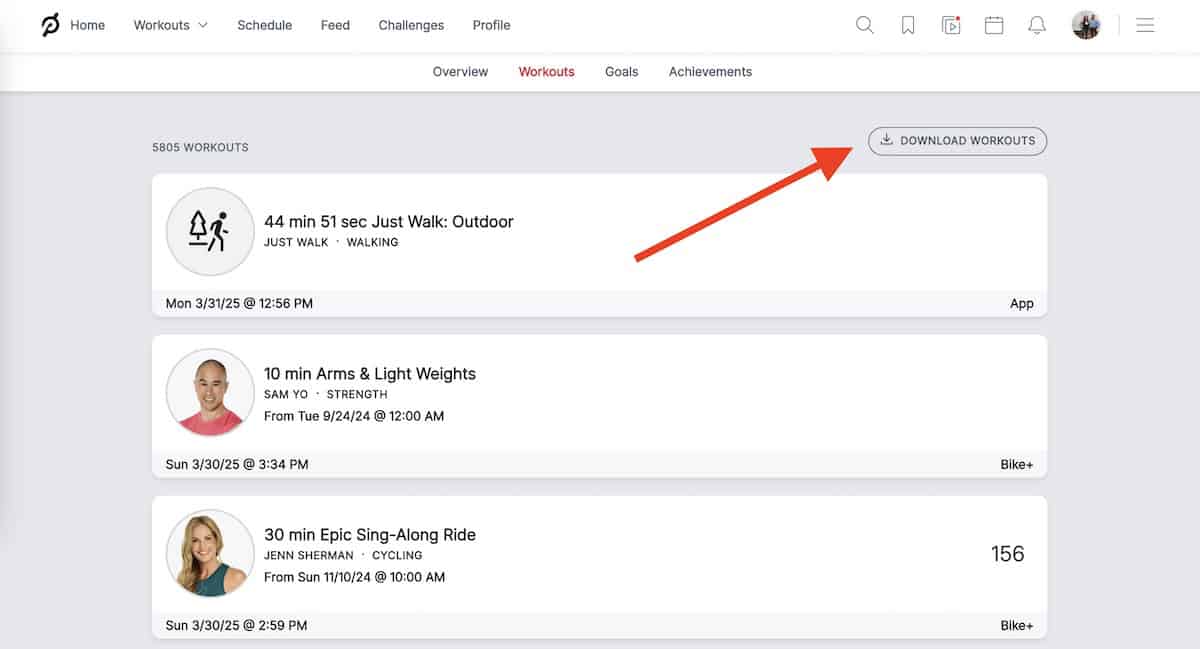1200x649 pixels.
Task: Click the Sun 3/30/25 @ 3:34 PM timestamp
Action: 237,464
